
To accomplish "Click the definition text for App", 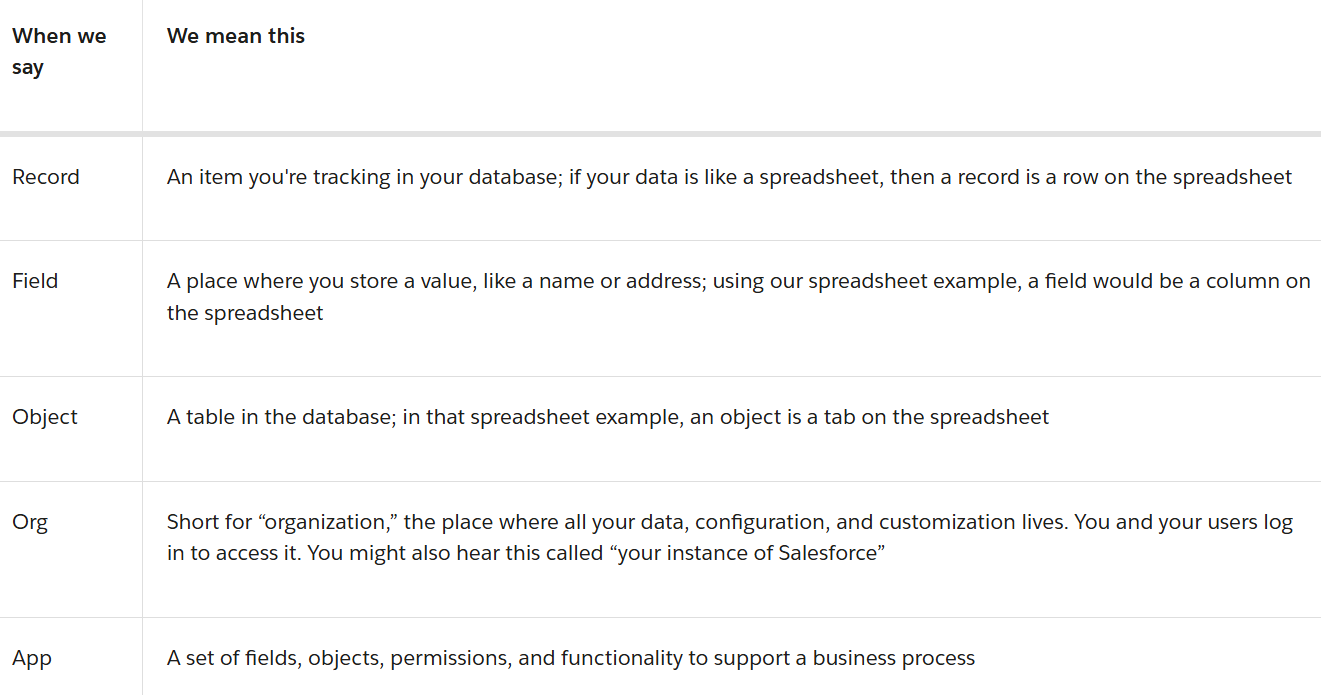I will click(x=570, y=658).
